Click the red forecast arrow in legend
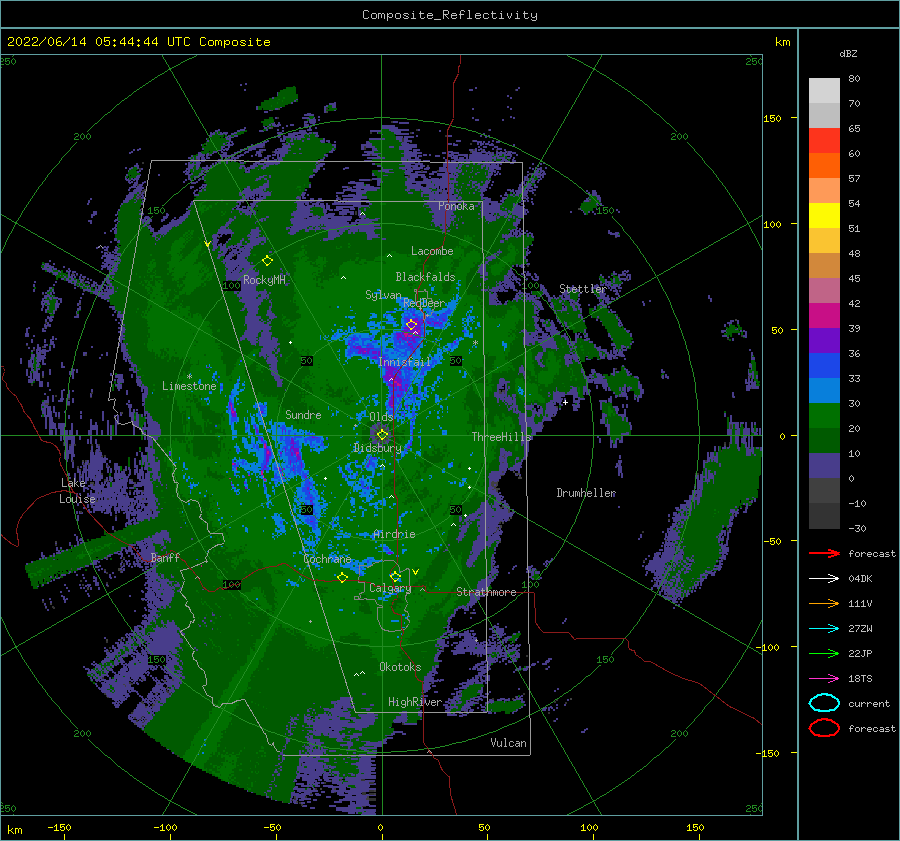Image resolution: width=900 pixels, height=841 pixels. point(824,553)
